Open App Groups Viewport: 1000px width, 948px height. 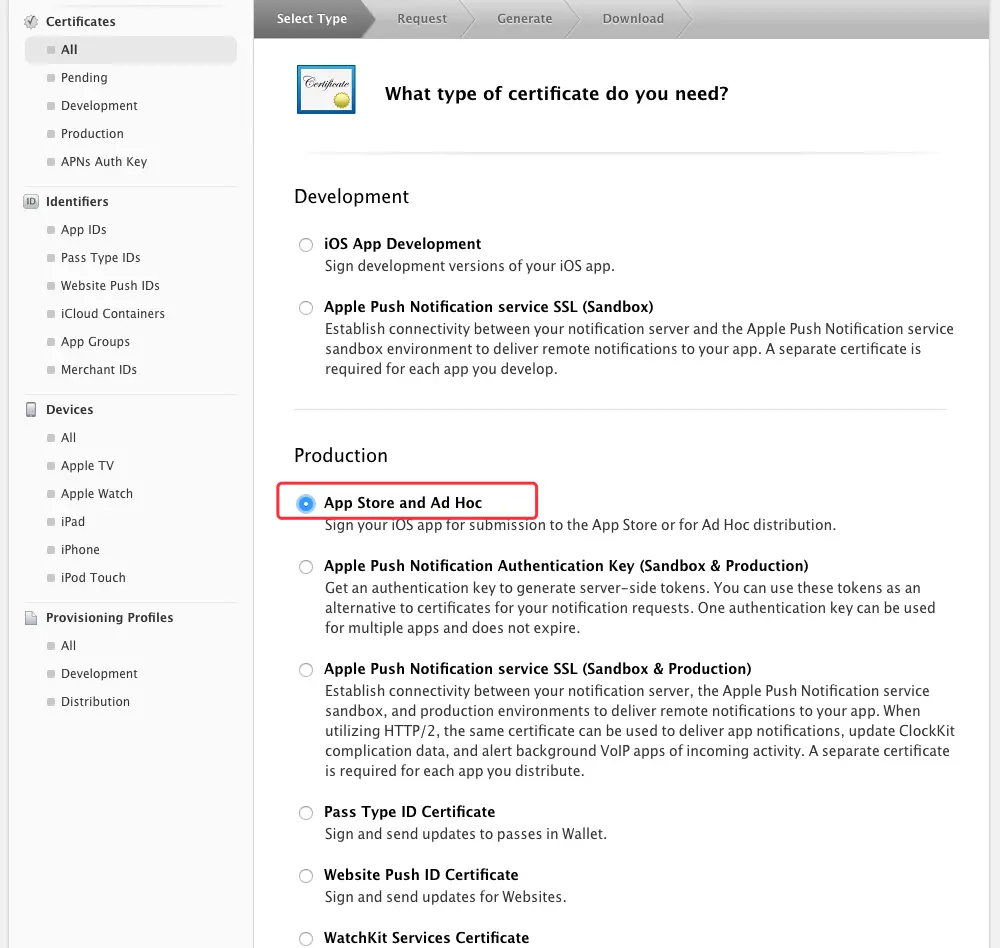(95, 342)
